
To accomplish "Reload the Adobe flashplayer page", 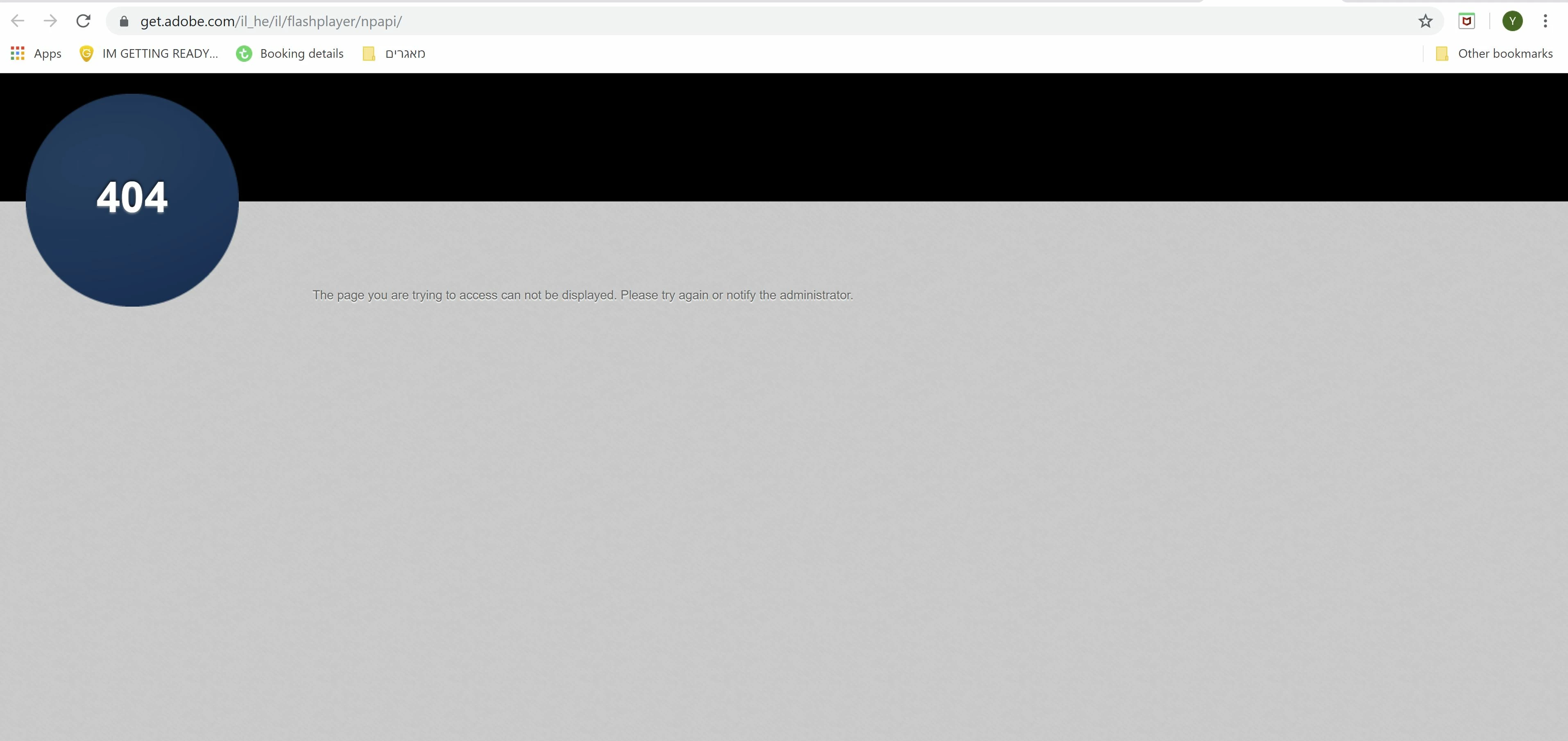I will pos(84,21).
